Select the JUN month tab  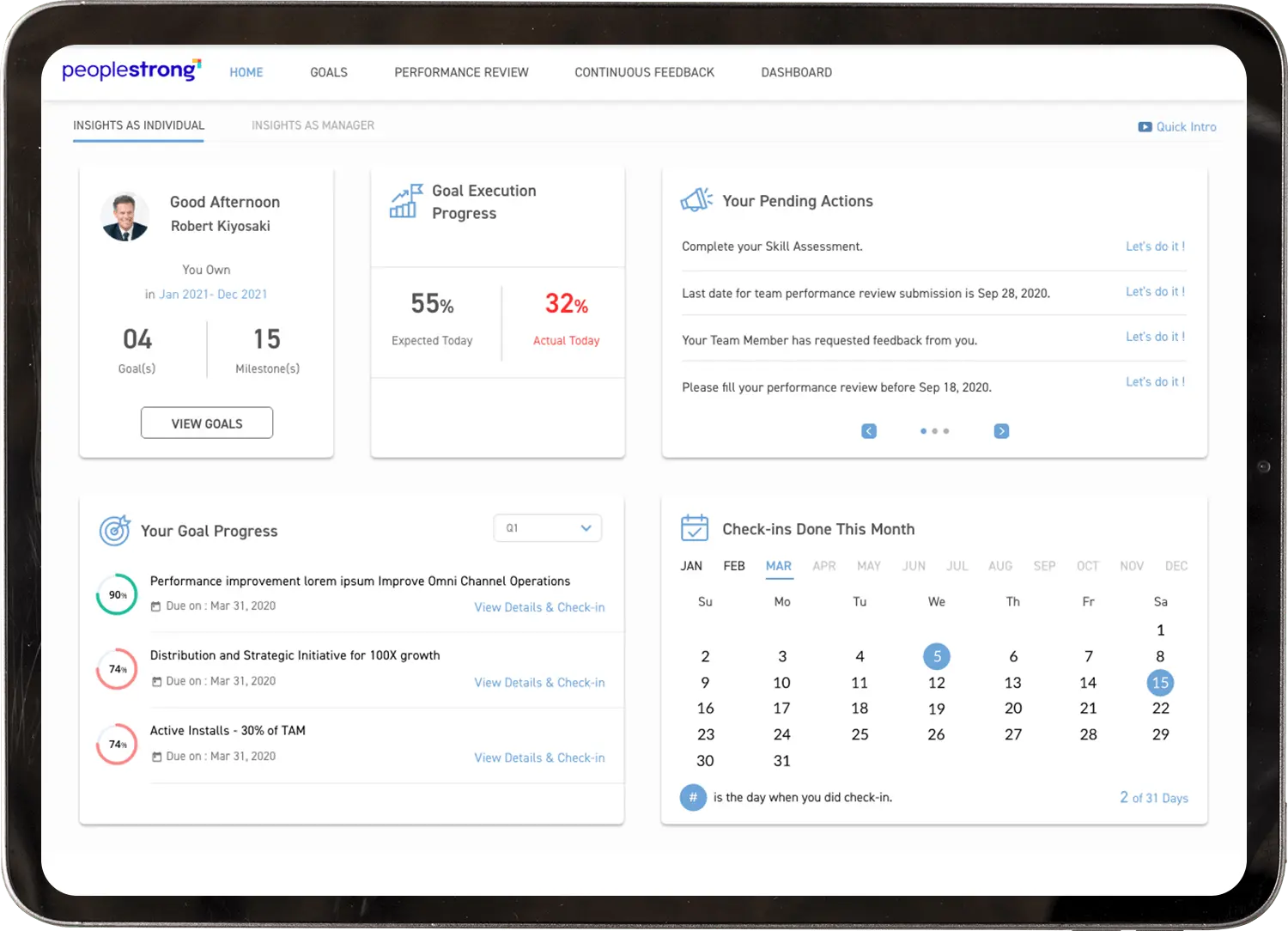pos(914,566)
